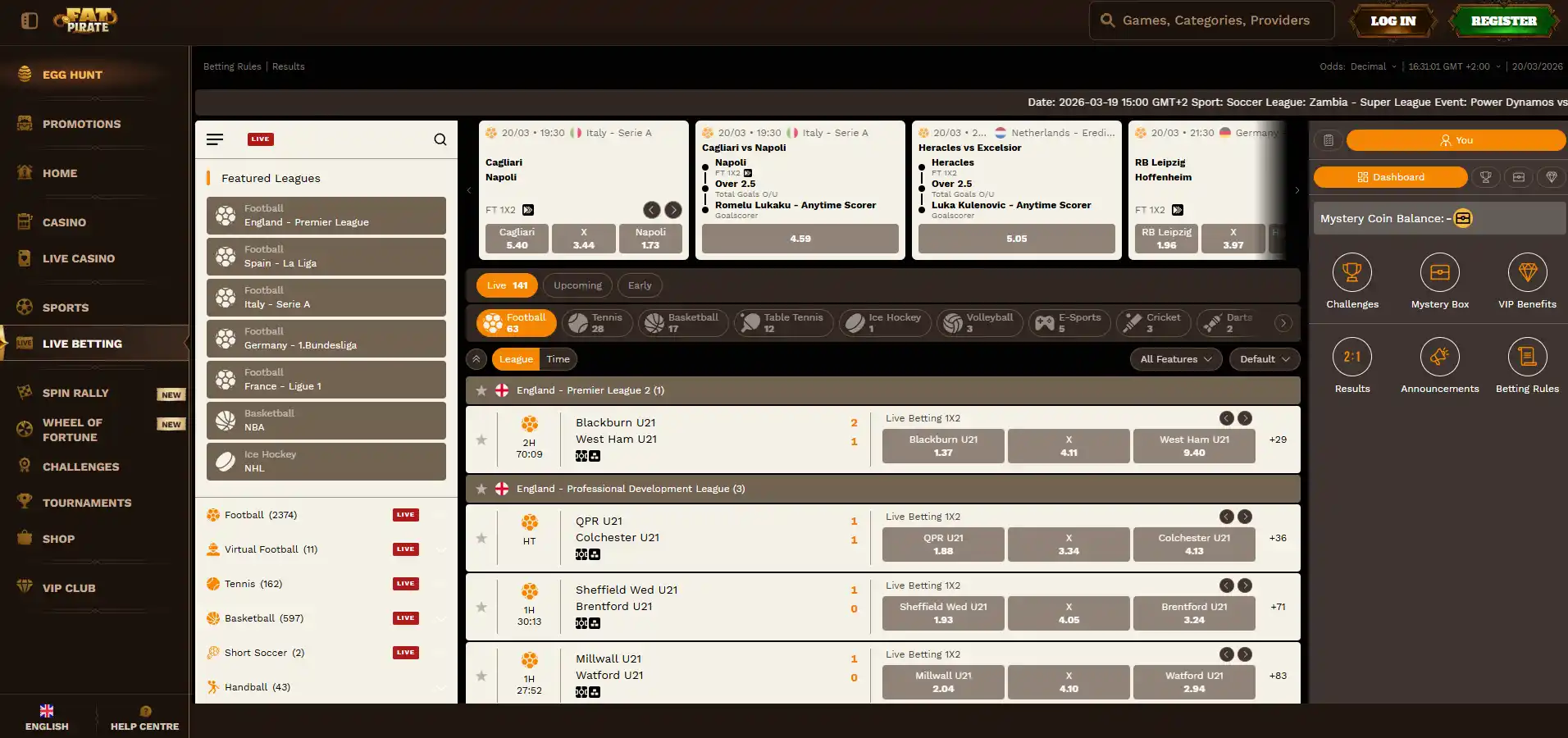1568x738 pixels.
Task: Open the Challenges trophy icon
Action: click(x=1352, y=272)
